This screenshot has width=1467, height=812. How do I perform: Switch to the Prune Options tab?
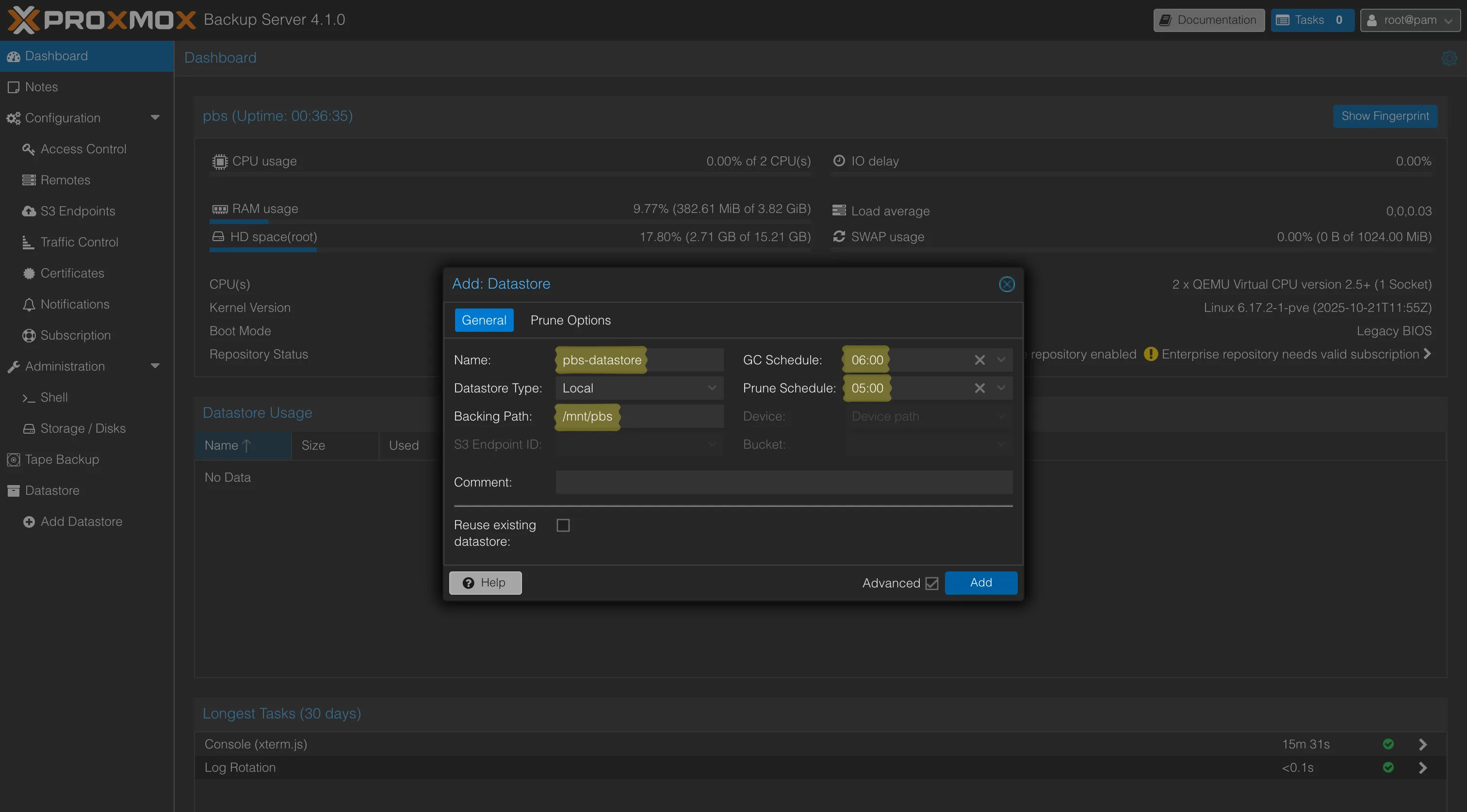570,320
